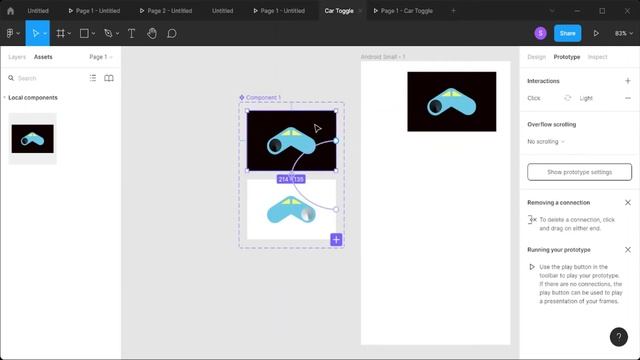Image resolution: width=640 pixels, height=360 pixels.
Task: Click the connection endpoint on light variant
Action: 336,209
